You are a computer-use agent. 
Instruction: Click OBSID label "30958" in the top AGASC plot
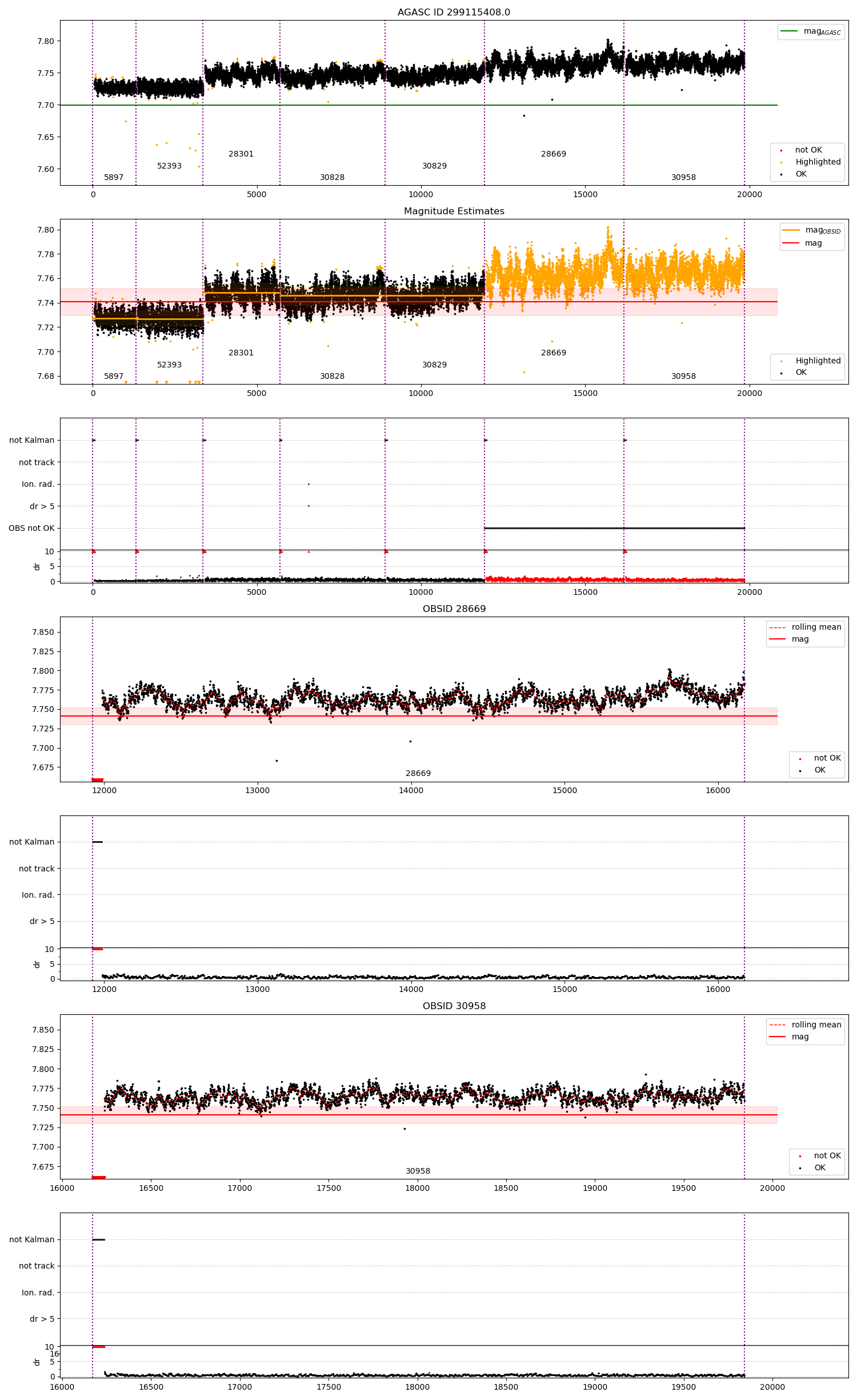[x=683, y=178]
